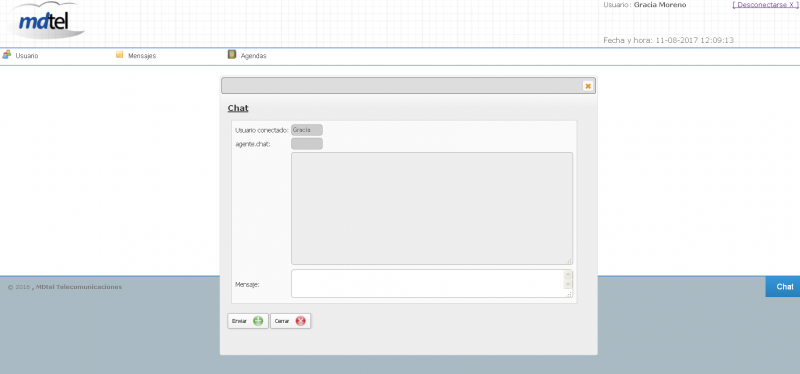Click the Usuario people icon
Viewport: 800px width, 374px height.
[x=6, y=55]
